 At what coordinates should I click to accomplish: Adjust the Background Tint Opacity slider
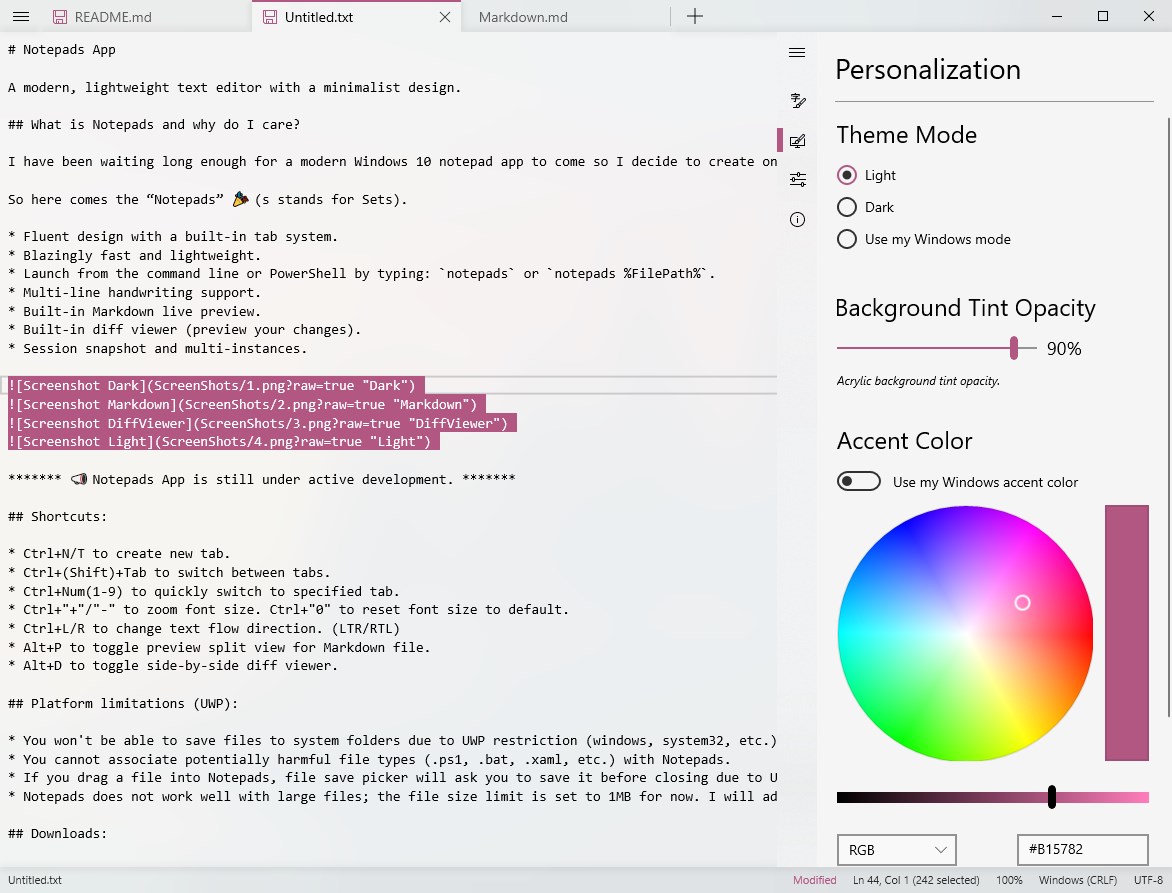click(x=1014, y=348)
